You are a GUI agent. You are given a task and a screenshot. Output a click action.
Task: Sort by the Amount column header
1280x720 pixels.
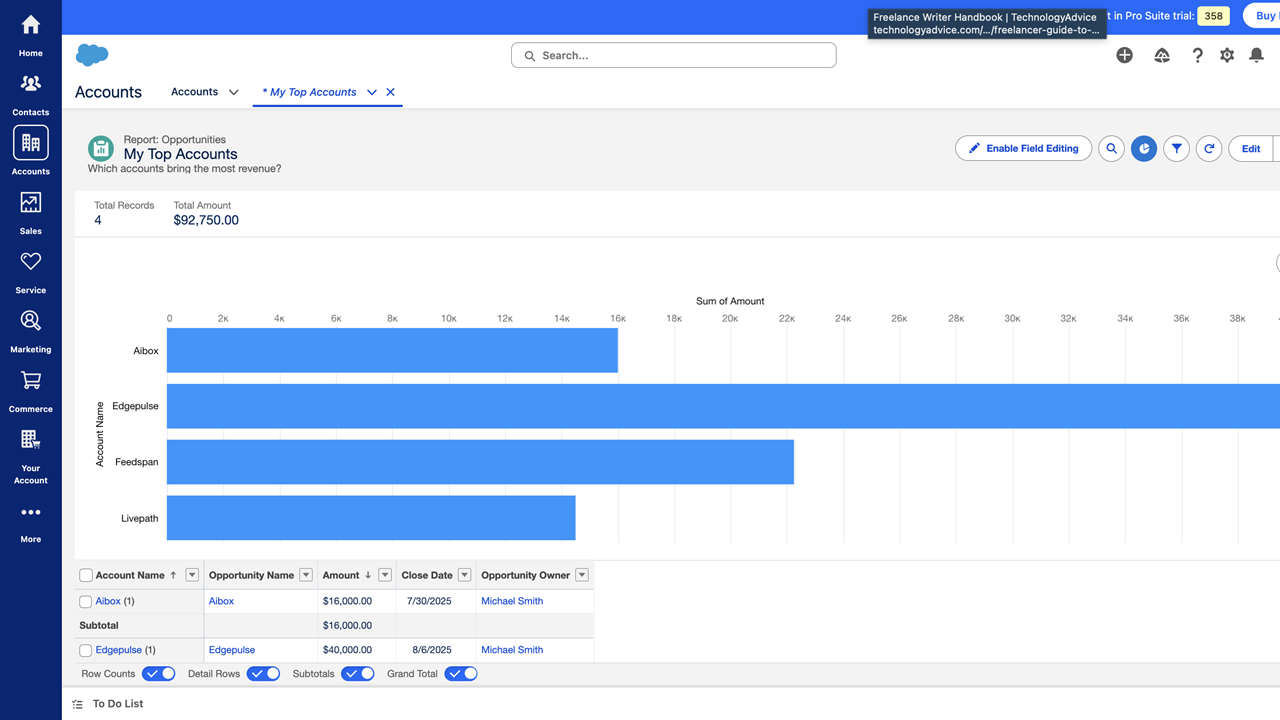(341, 575)
